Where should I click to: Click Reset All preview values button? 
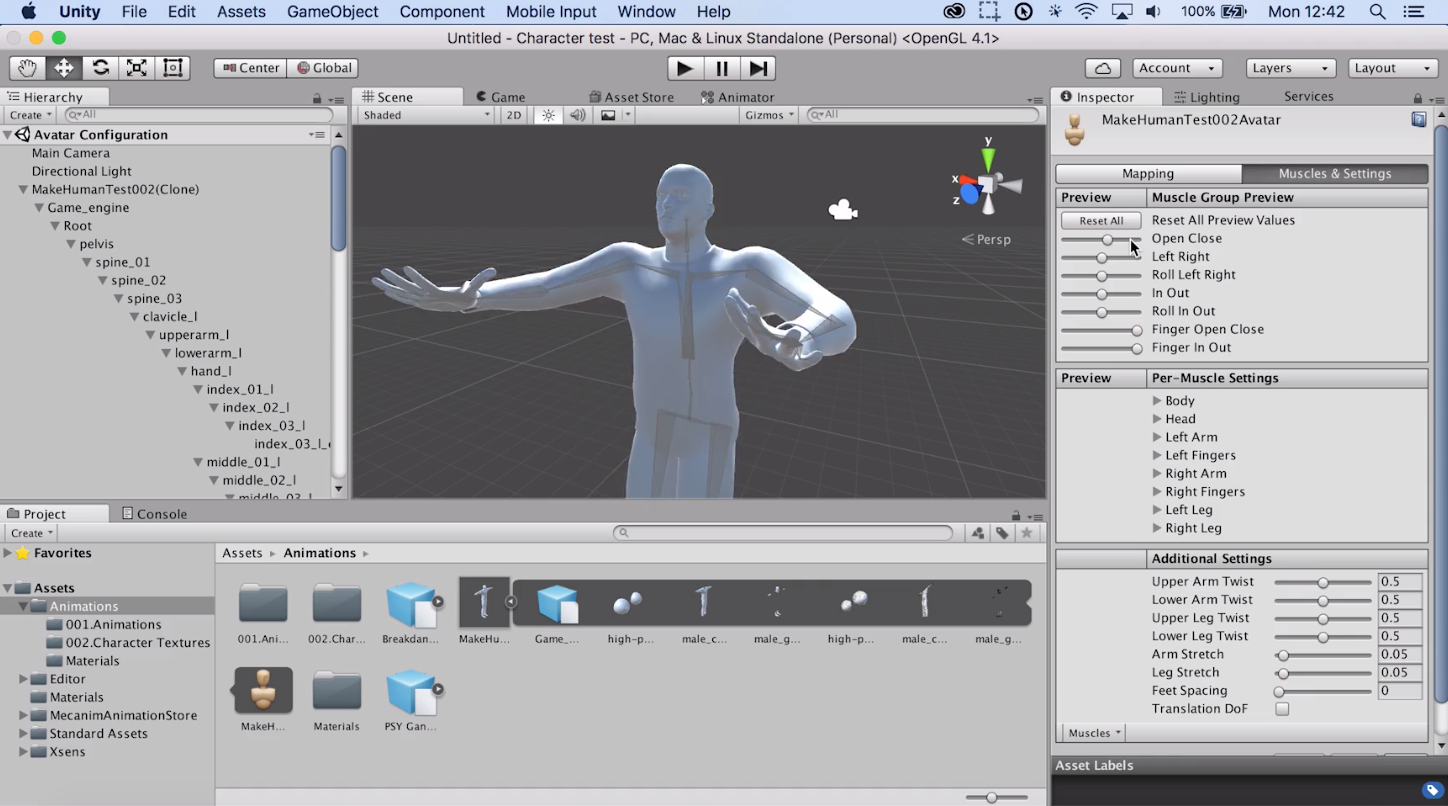[1101, 220]
